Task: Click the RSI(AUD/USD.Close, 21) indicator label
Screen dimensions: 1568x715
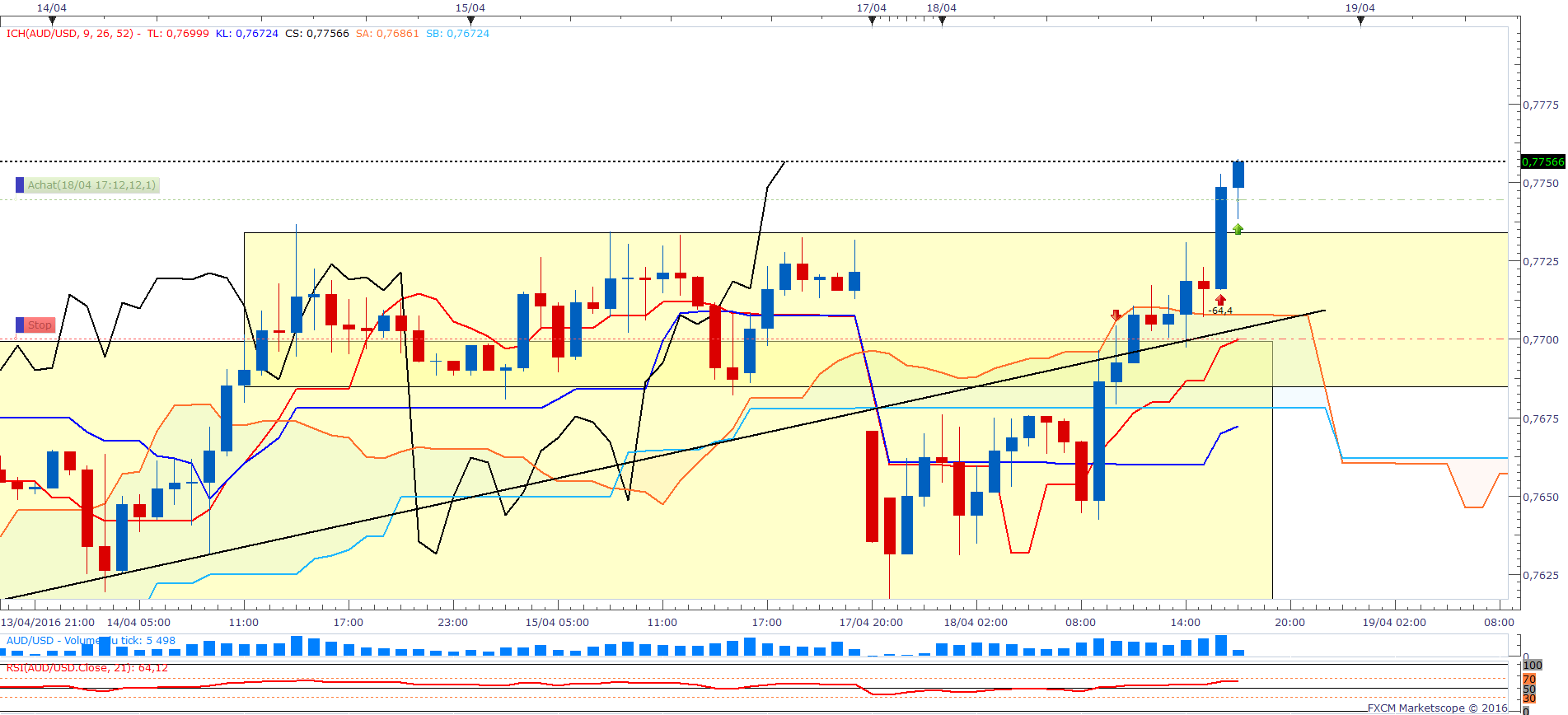Action: coord(87,667)
